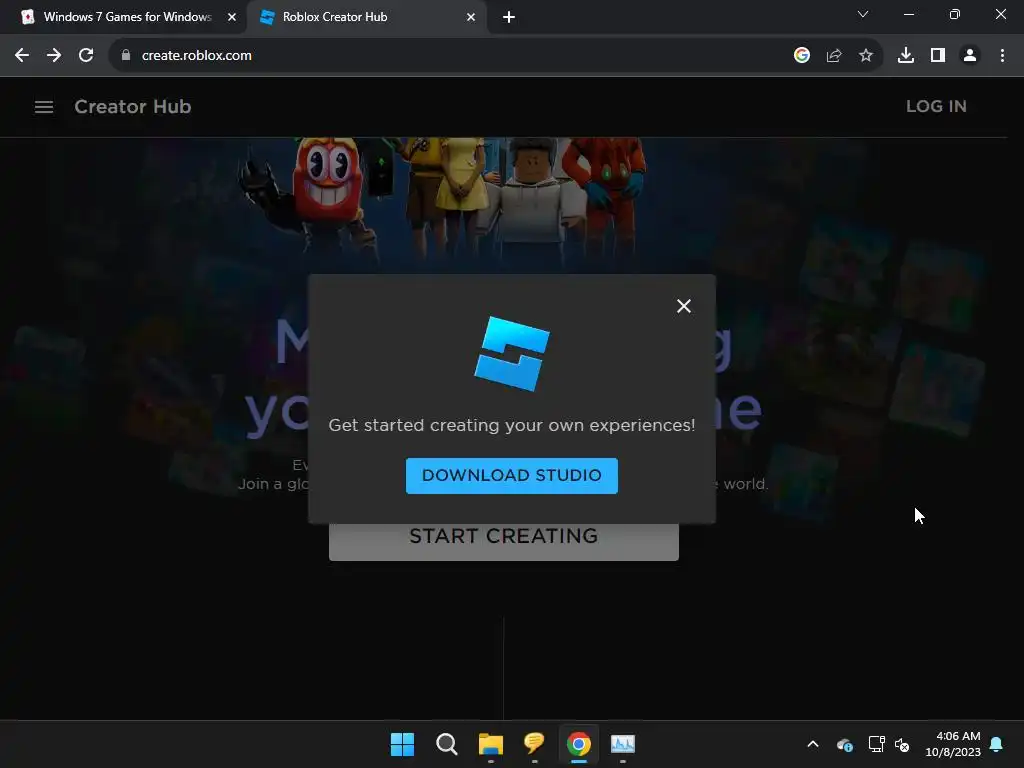The width and height of the screenshot is (1024, 768).
Task: Close the Download Studio popup dialog
Action: pos(684,306)
